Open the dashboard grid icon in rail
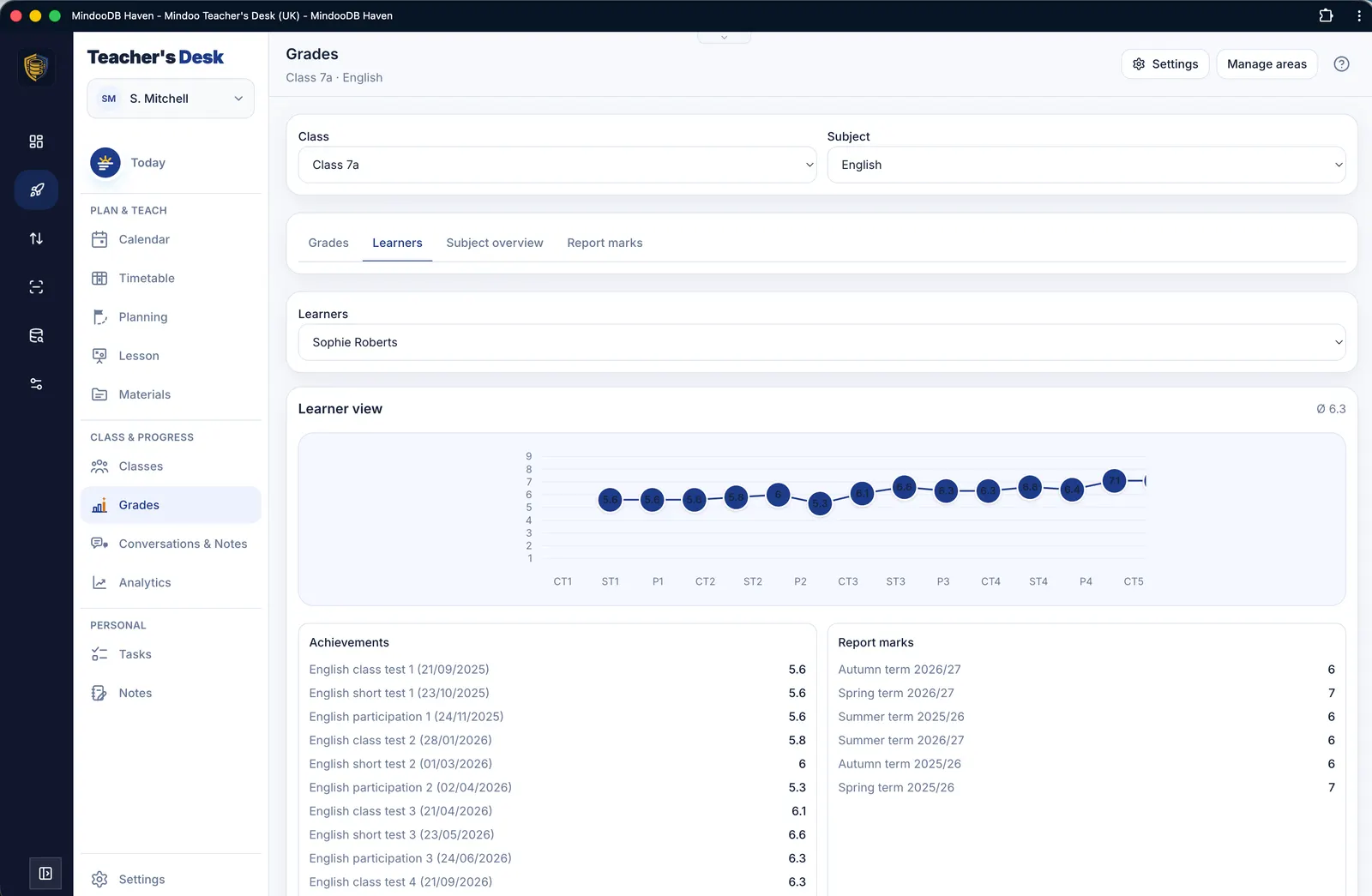1372x896 pixels. 36,141
